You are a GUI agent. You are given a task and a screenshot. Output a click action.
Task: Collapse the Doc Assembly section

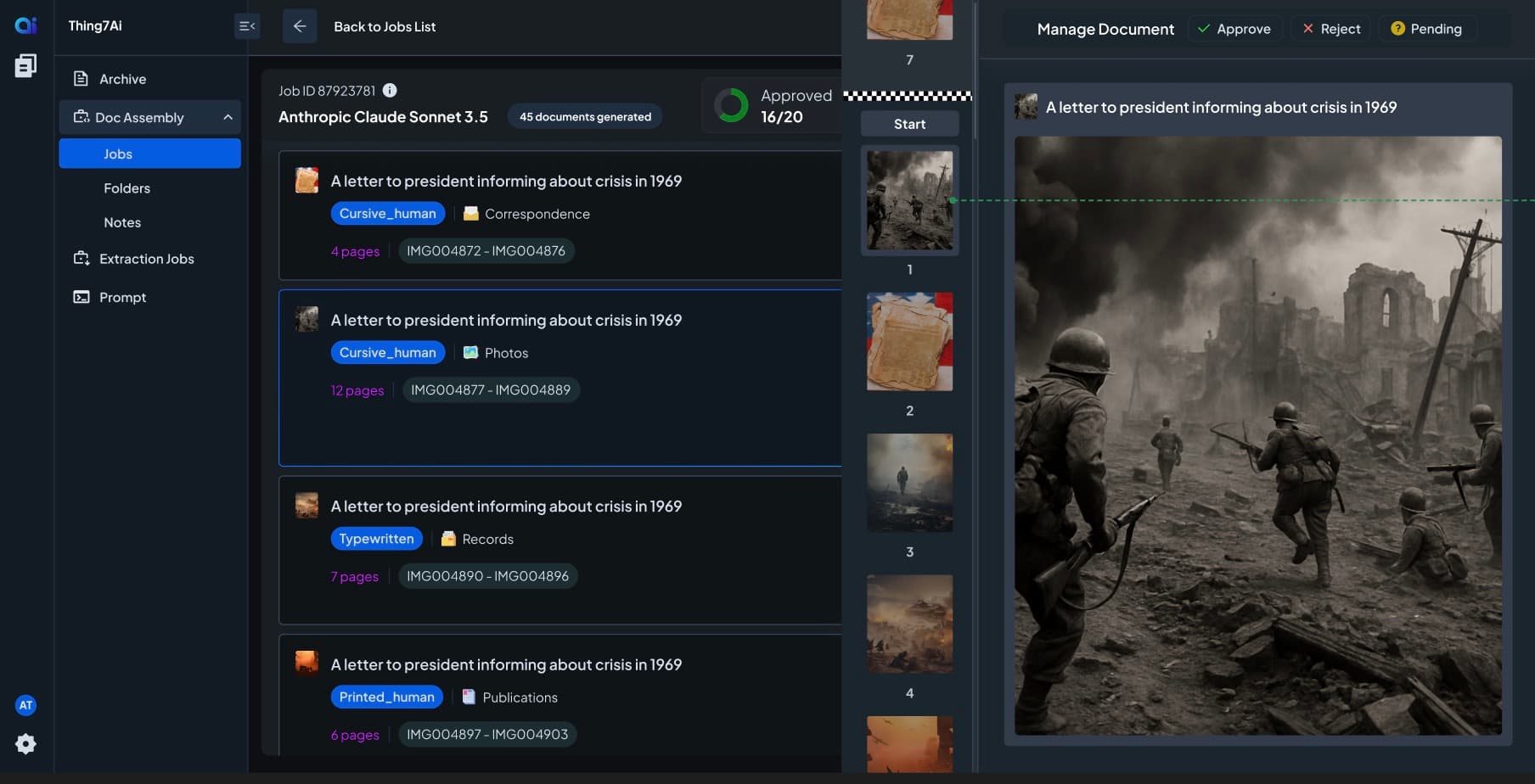(x=228, y=117)
